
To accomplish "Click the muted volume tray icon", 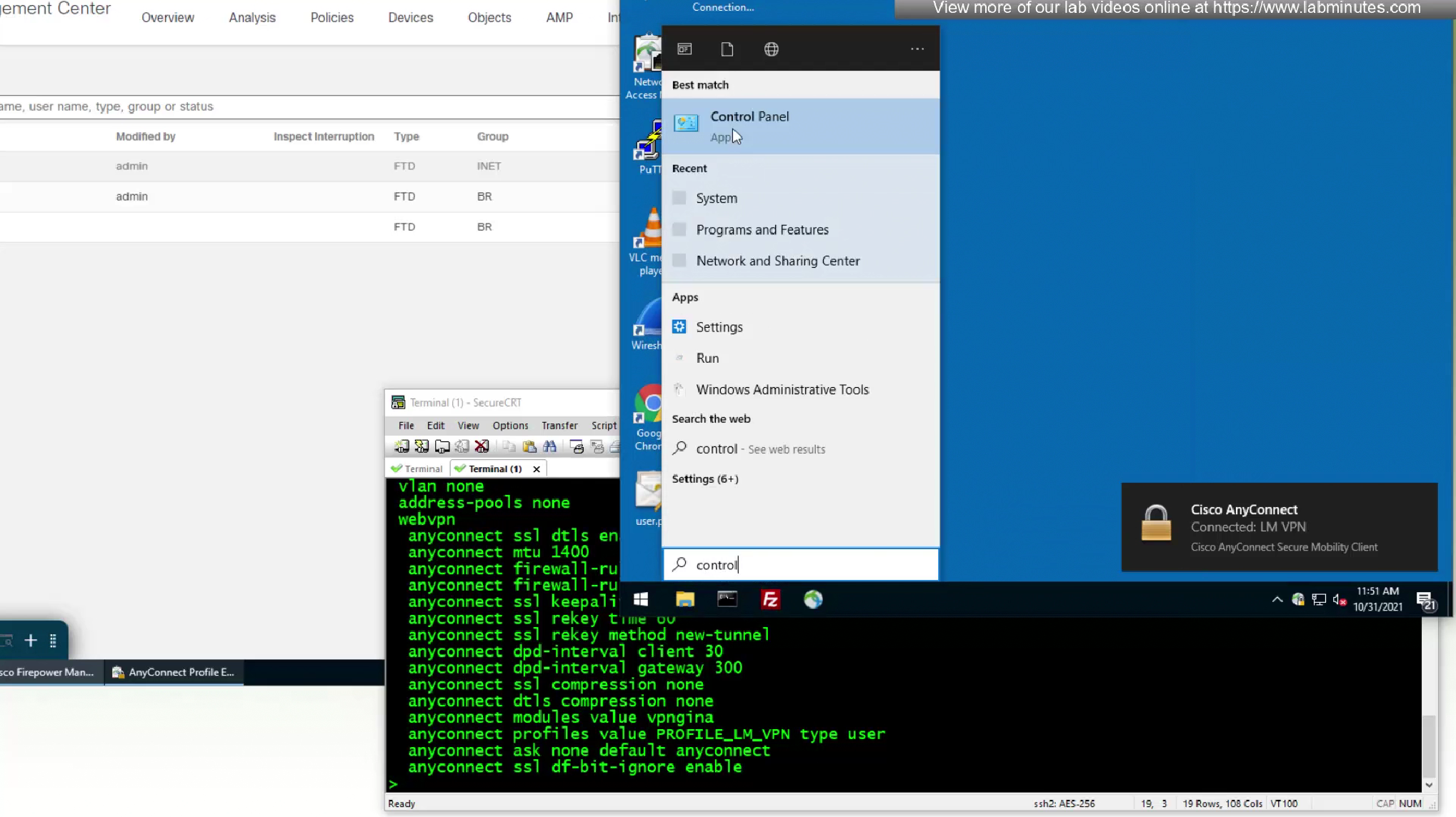I will point(1340,600).
